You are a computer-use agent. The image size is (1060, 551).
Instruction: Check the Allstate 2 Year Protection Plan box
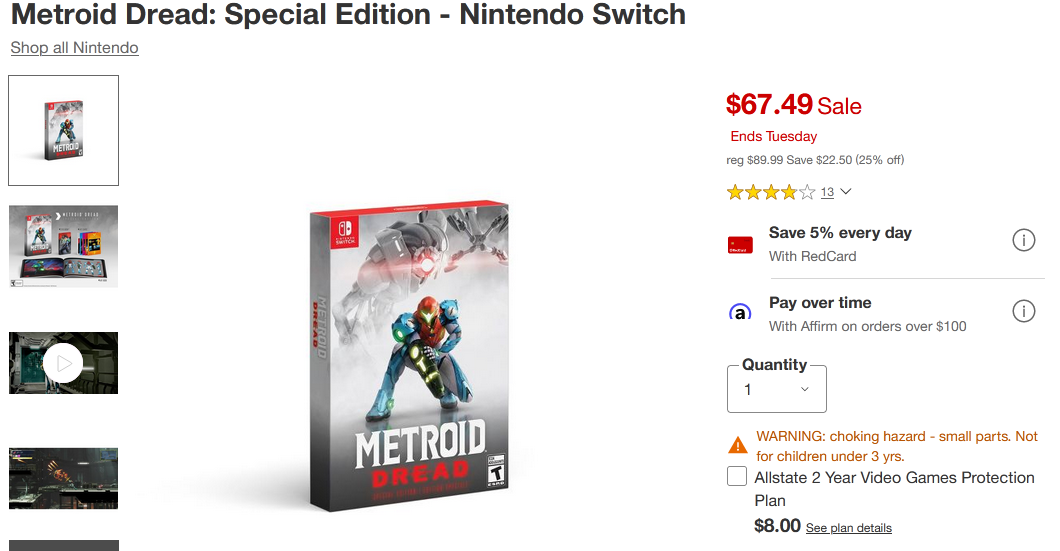[x=737, y=476]
